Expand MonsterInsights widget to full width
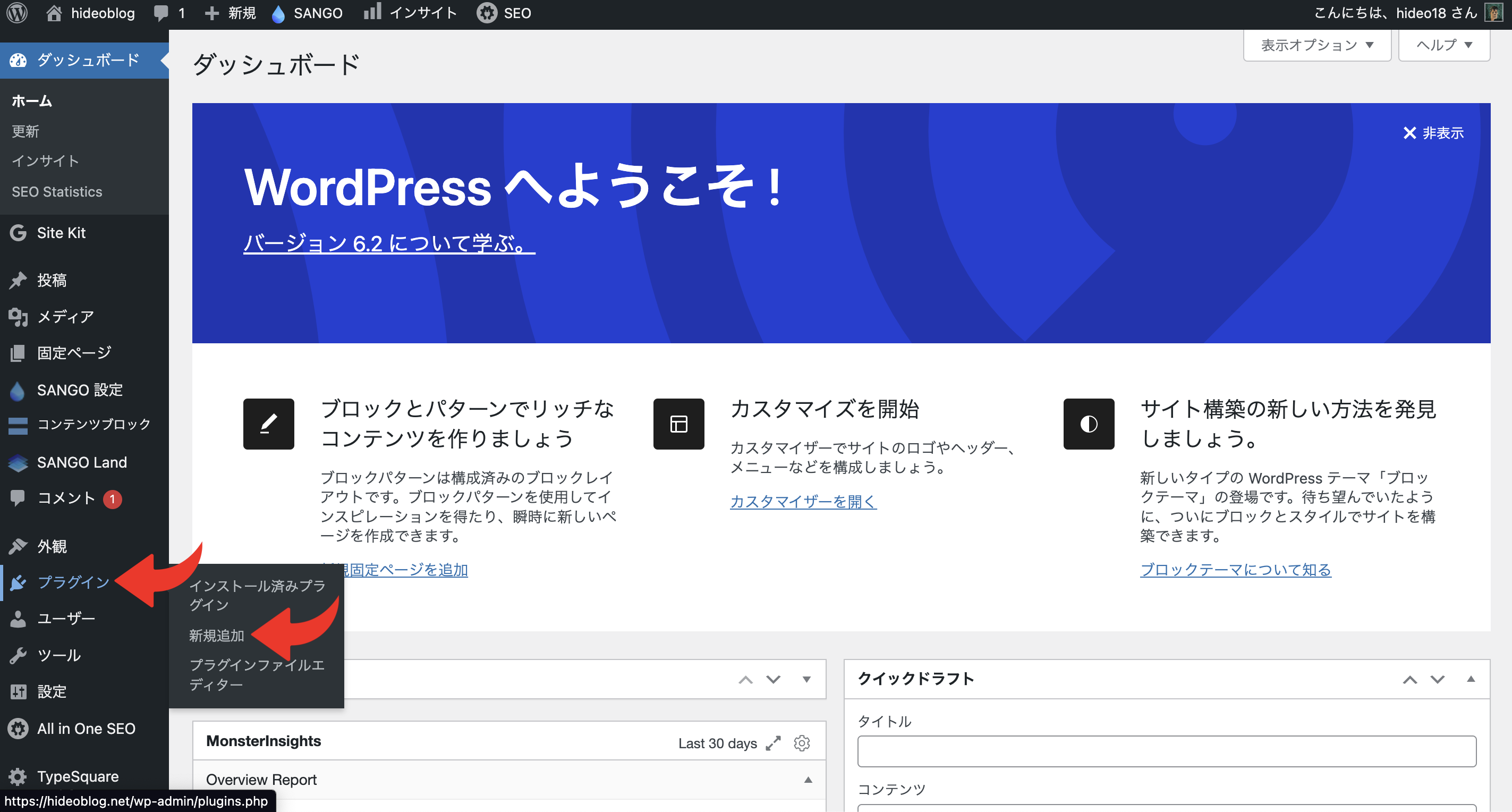This screenshot has height=812, width=1512. (x=774, y=743)
